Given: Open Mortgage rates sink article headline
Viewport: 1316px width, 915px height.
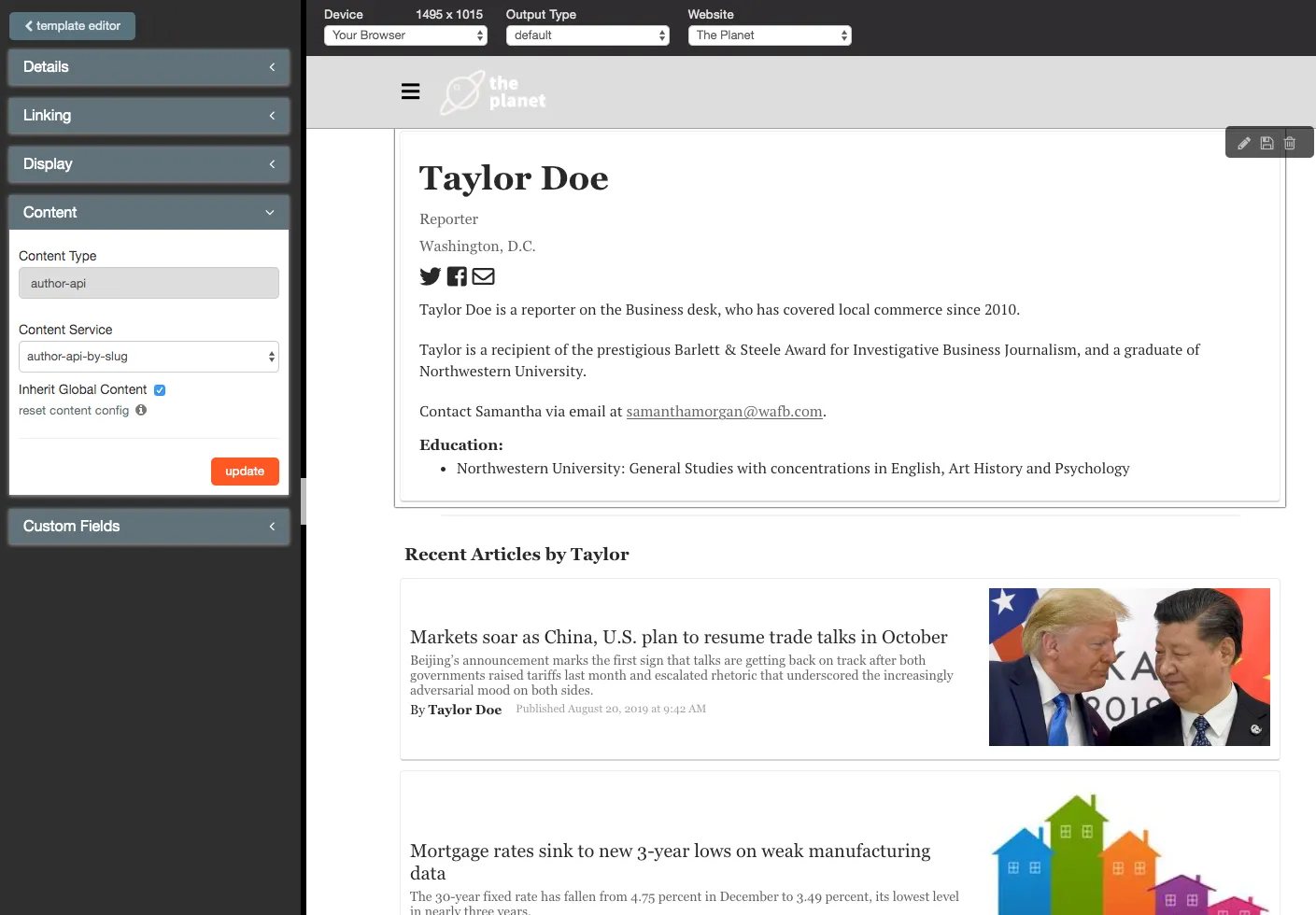Looking at the screenshot, I should coord(671,862).
